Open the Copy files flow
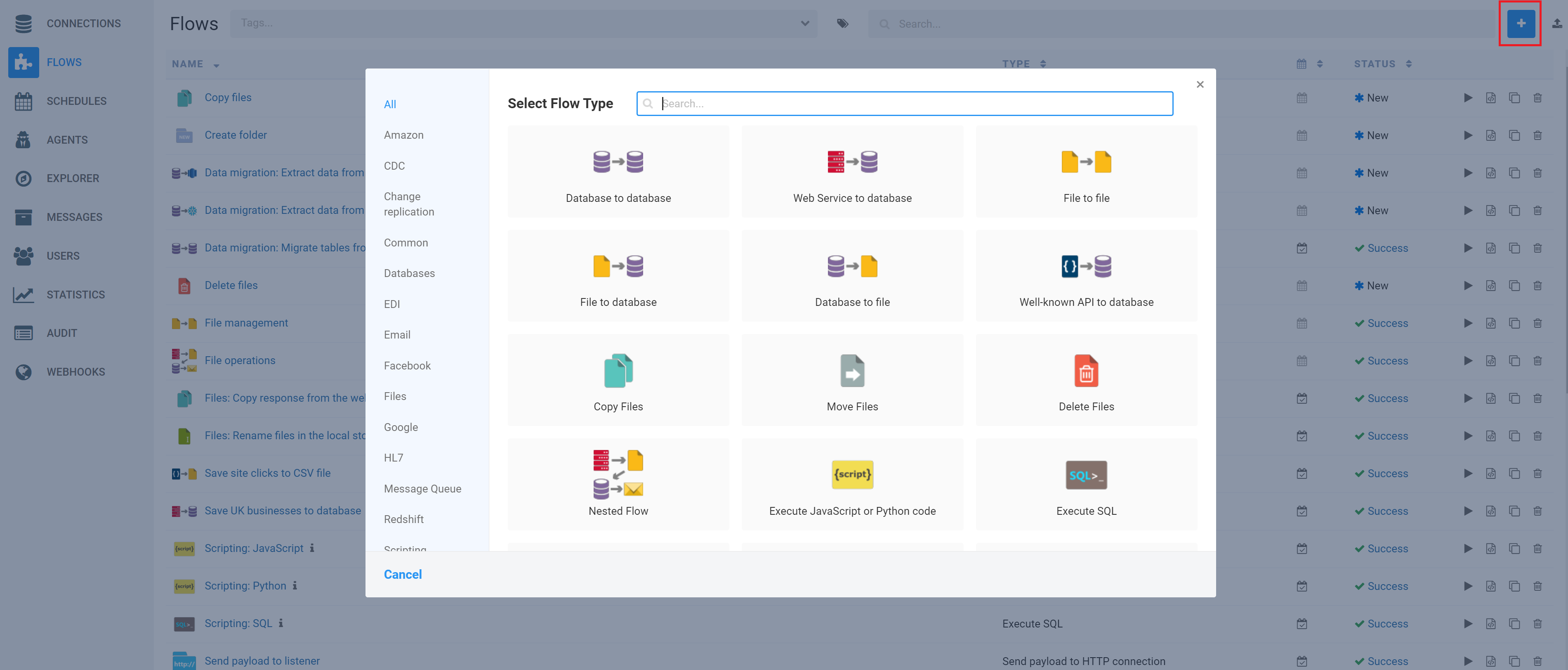Screen dimensions: 1568x670 [228, 97]
